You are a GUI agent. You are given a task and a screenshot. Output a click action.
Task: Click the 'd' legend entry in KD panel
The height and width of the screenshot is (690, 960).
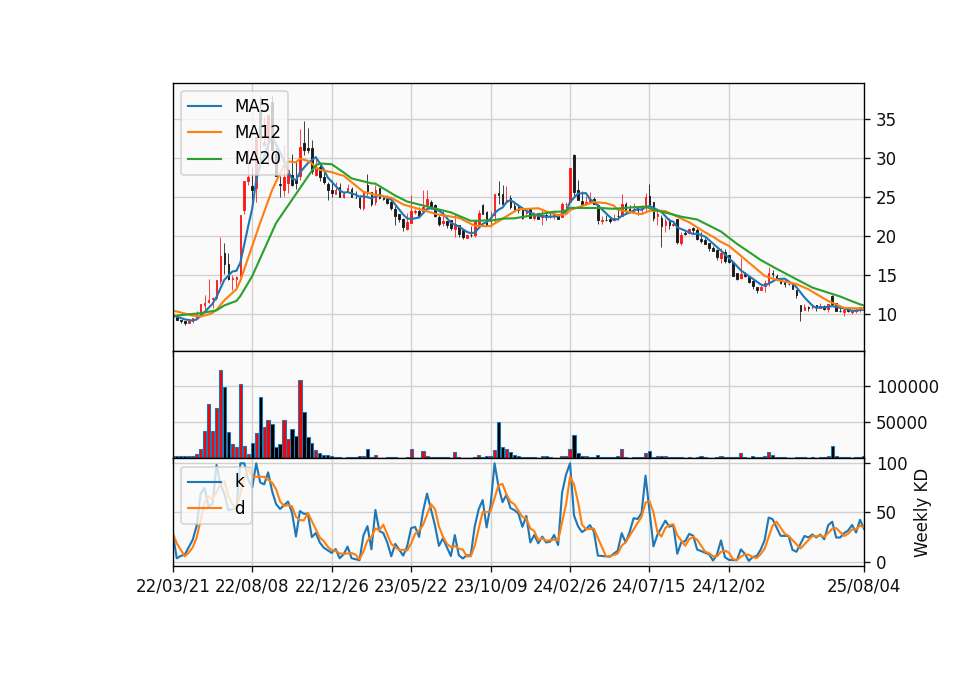point(239,508)
